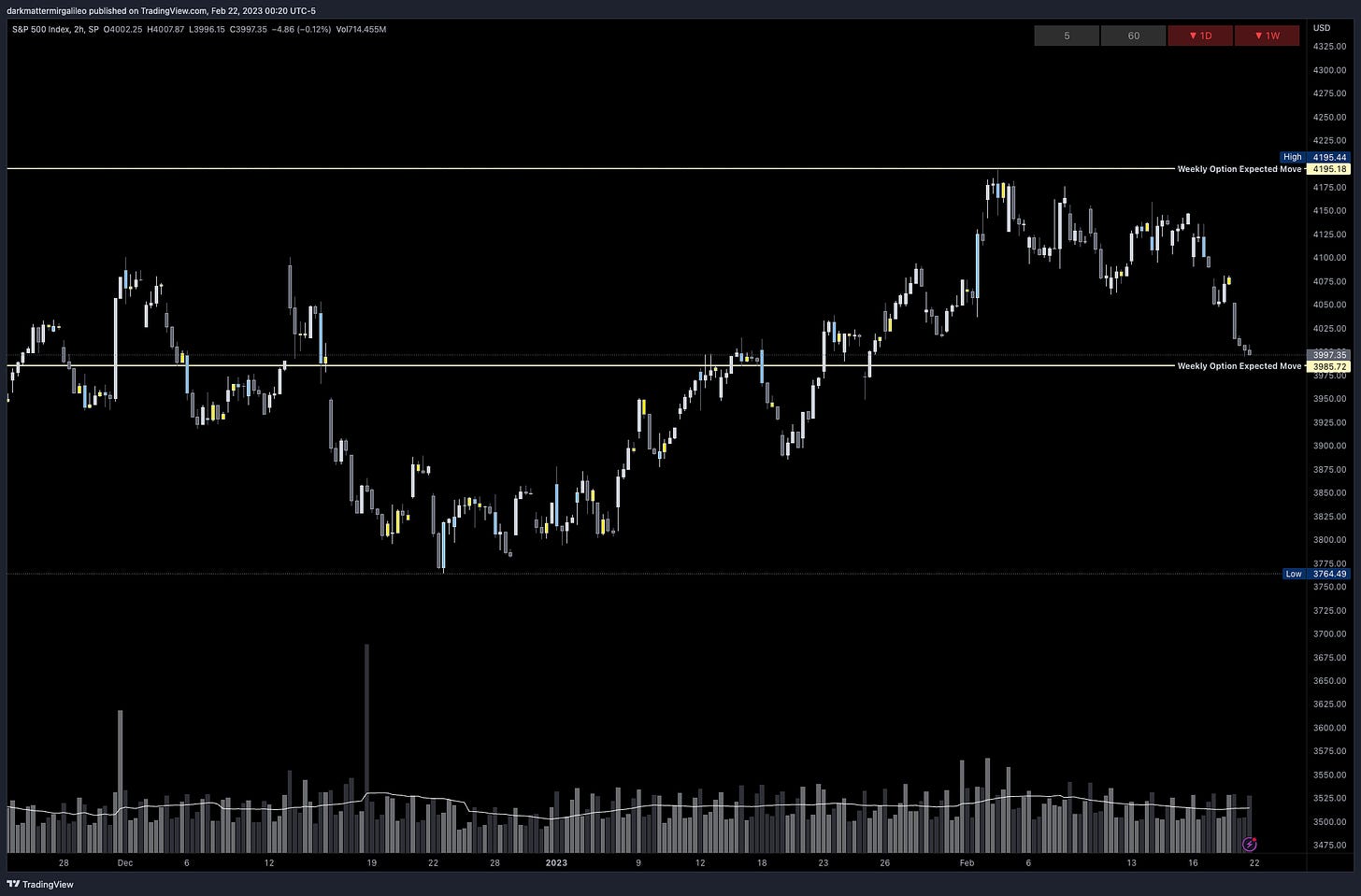1361x896 pixels.
Task: Click the S&P 500 Index symbol legend
Action: click(55, 29)
